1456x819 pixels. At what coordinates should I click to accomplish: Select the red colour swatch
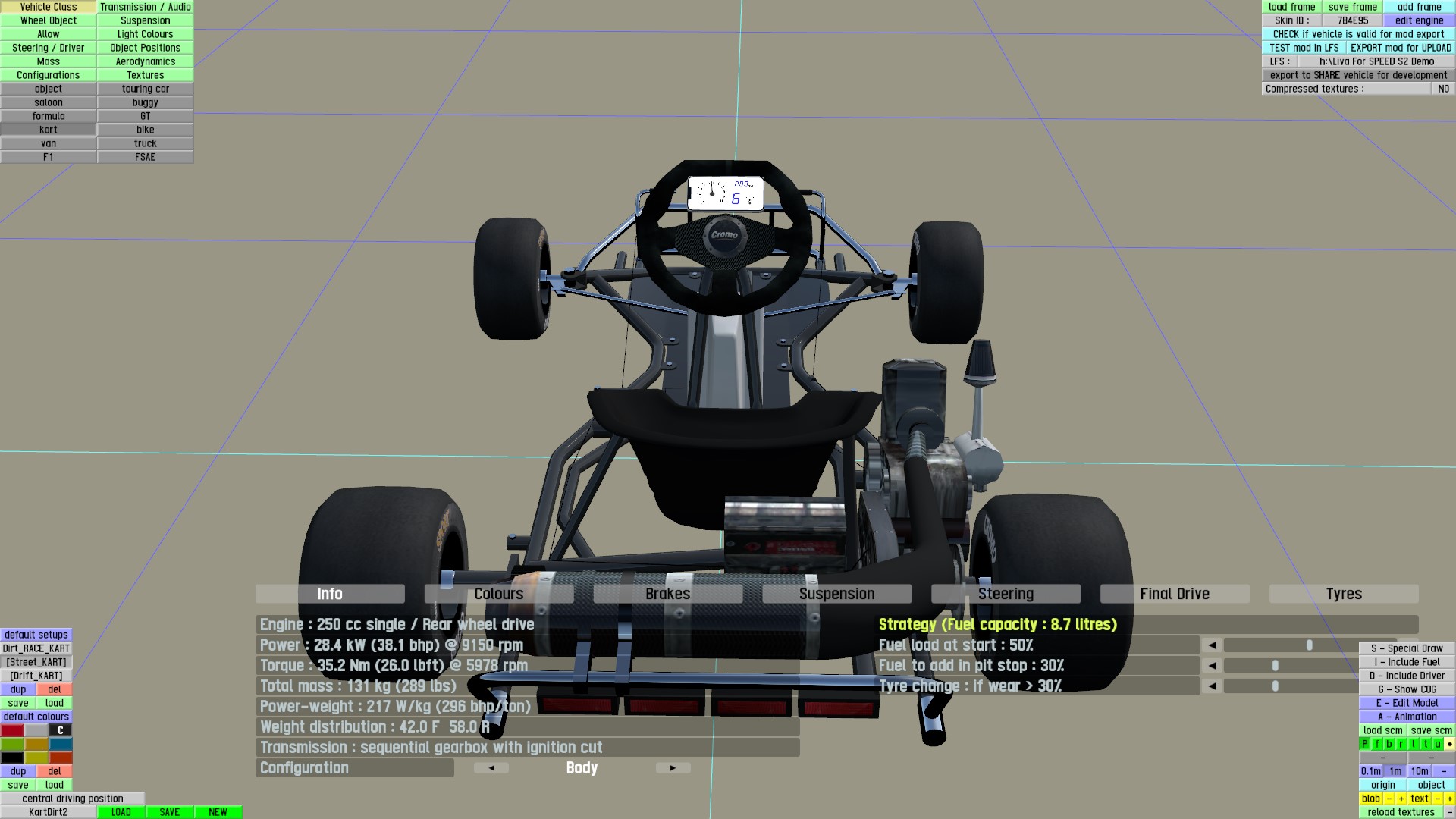[x=12, y=730]
